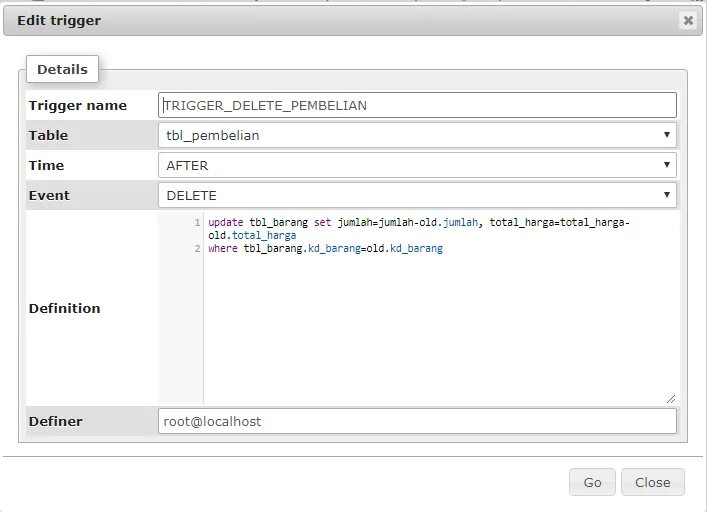Click the Go button
707x512 pixels.
click(592, 482)
